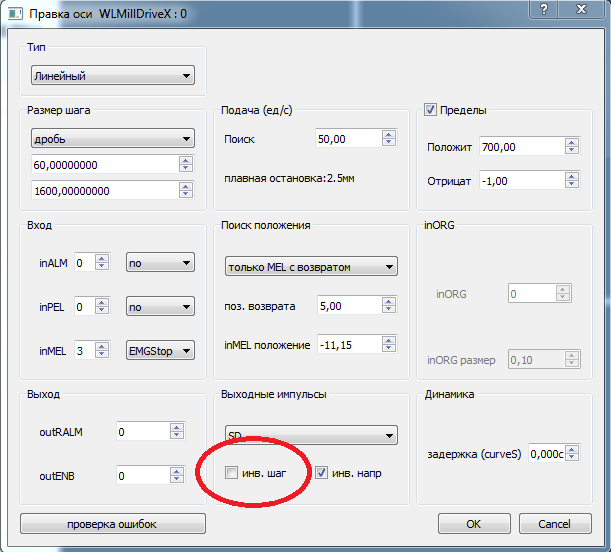The width and height of the screenshot is (611, 552).
Task: Increase the Положит limit value
Action: (571, 142)
